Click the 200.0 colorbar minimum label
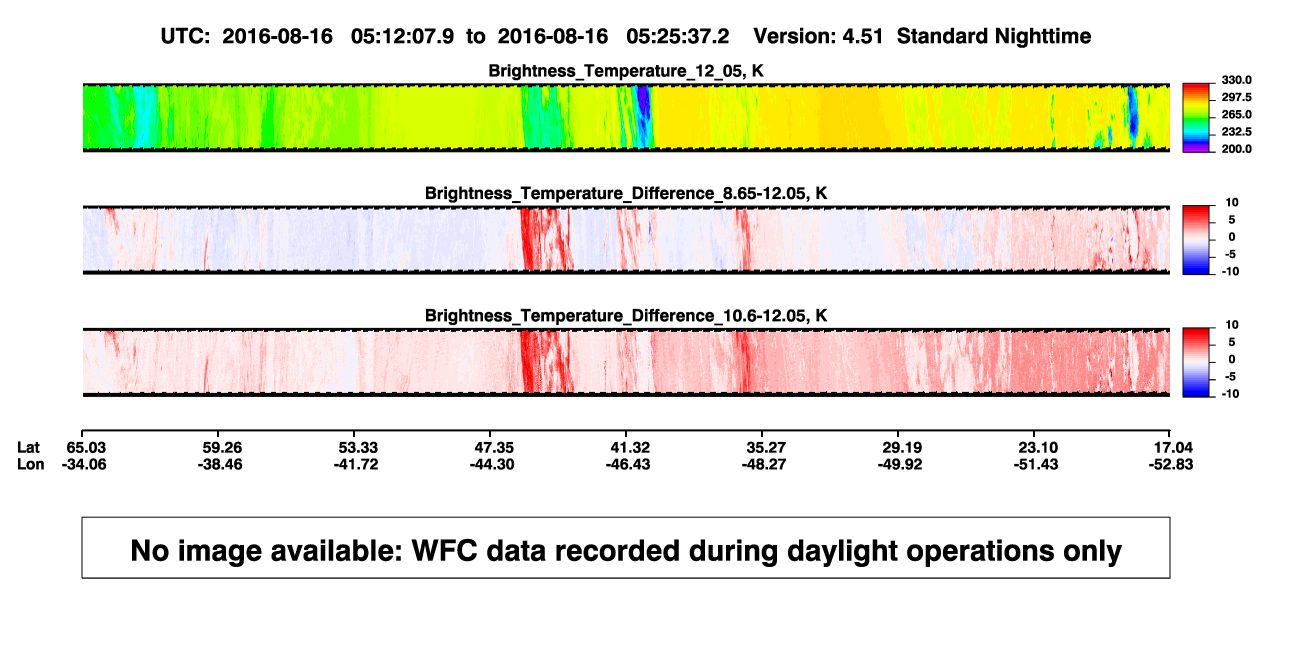This screenshot has height=667, width=1300. click(x=1235, y=148)
